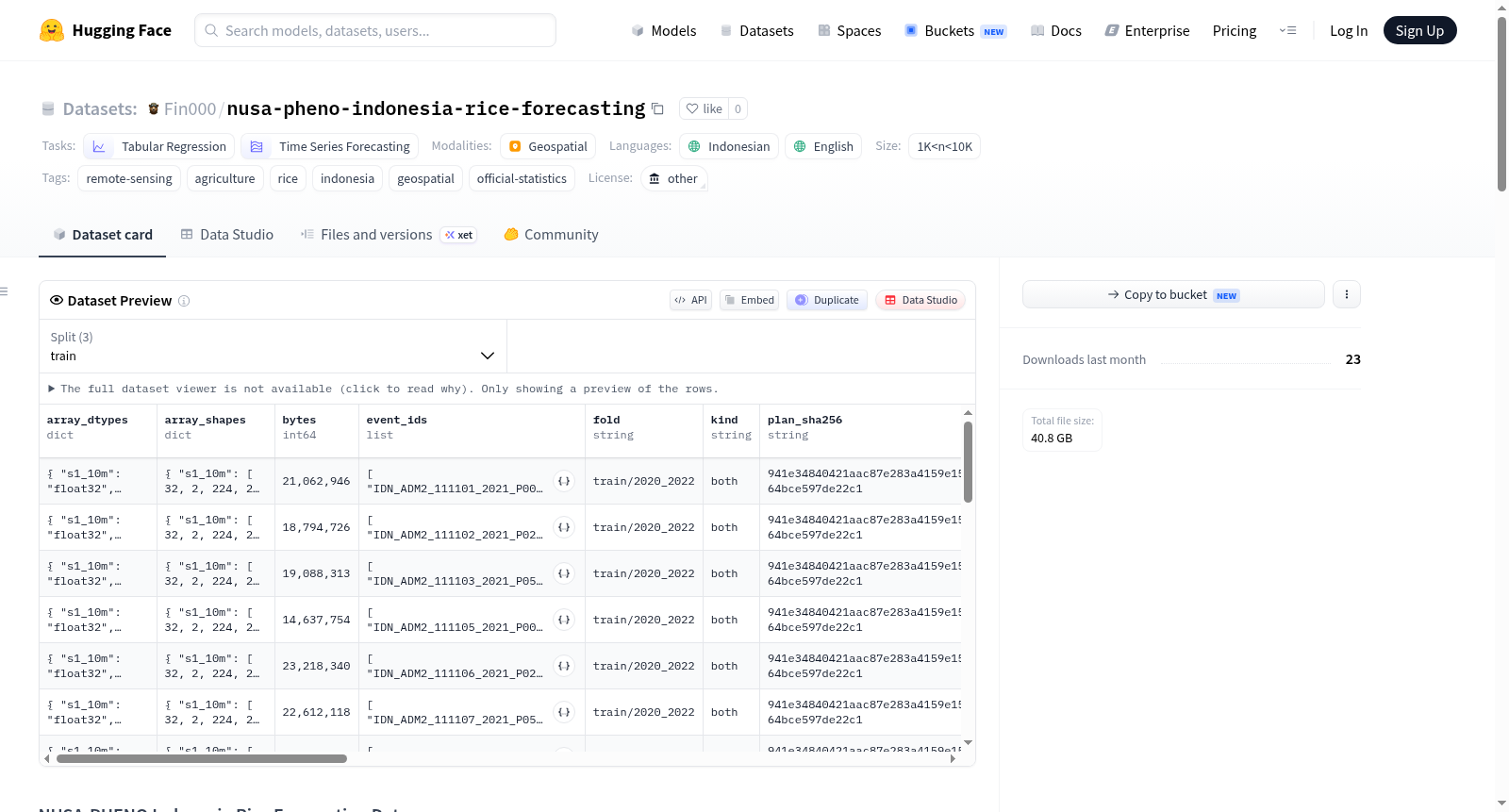Expand event_ids cell for IDN_ADM2_111107
1509x812 pixels.
[x=564, y=712]
